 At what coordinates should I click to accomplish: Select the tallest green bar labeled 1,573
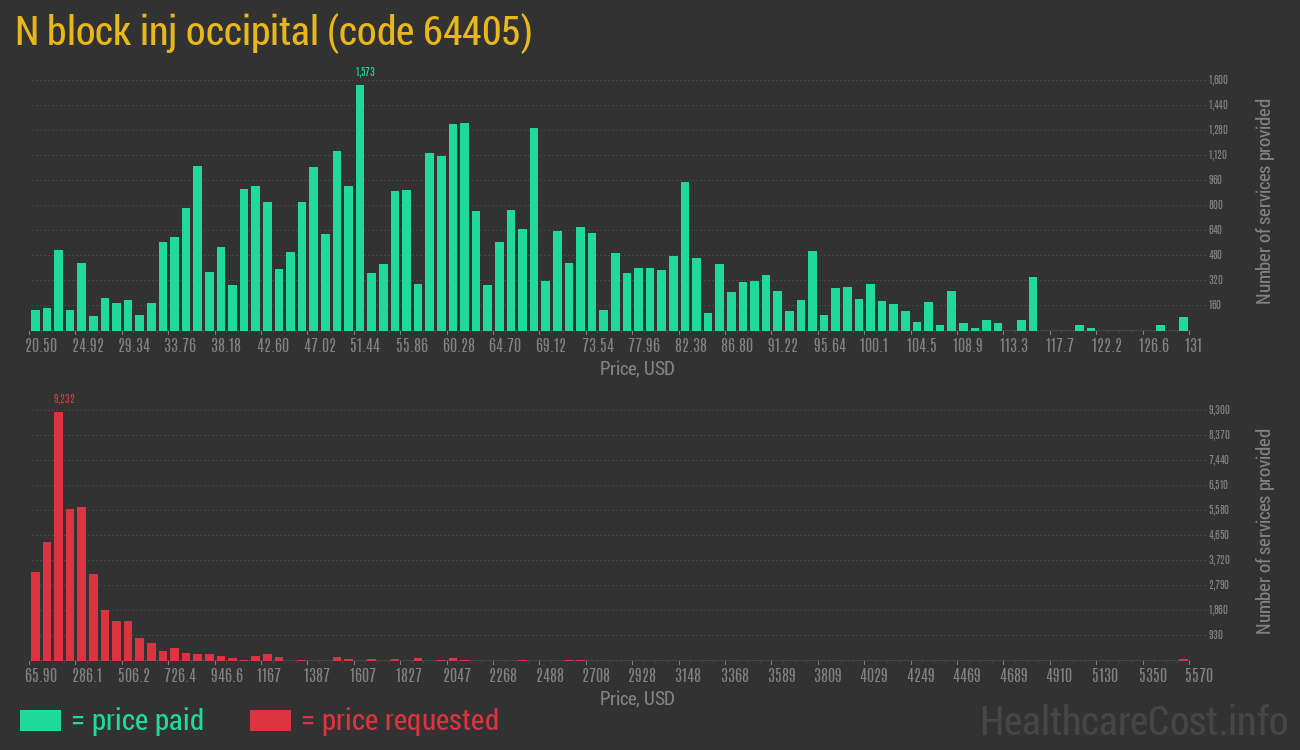pos(360,207)
